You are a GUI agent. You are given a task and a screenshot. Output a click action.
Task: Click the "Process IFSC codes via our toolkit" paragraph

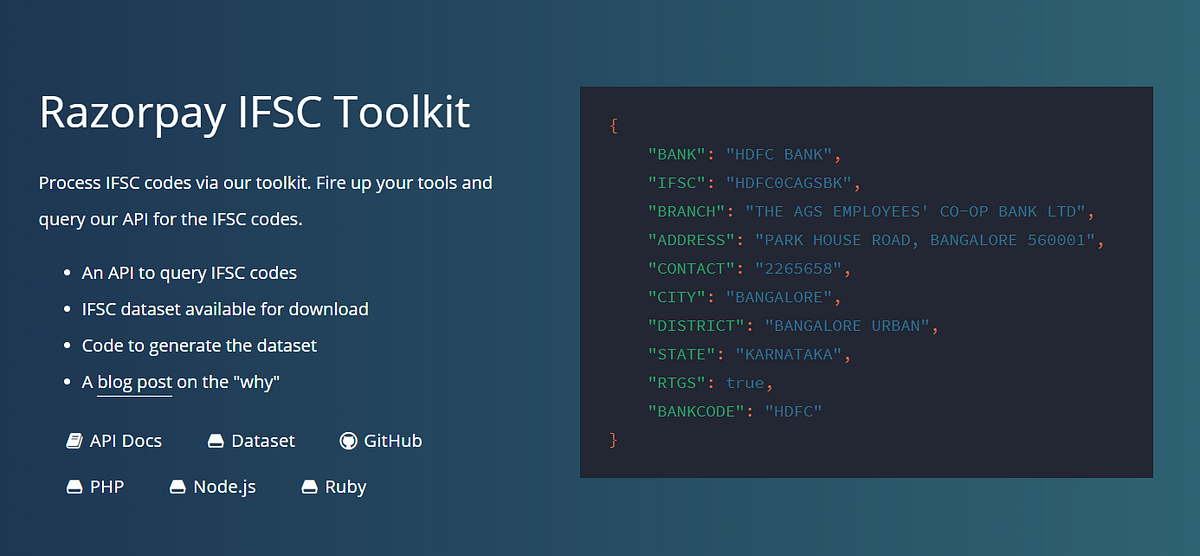pos(266,200)
